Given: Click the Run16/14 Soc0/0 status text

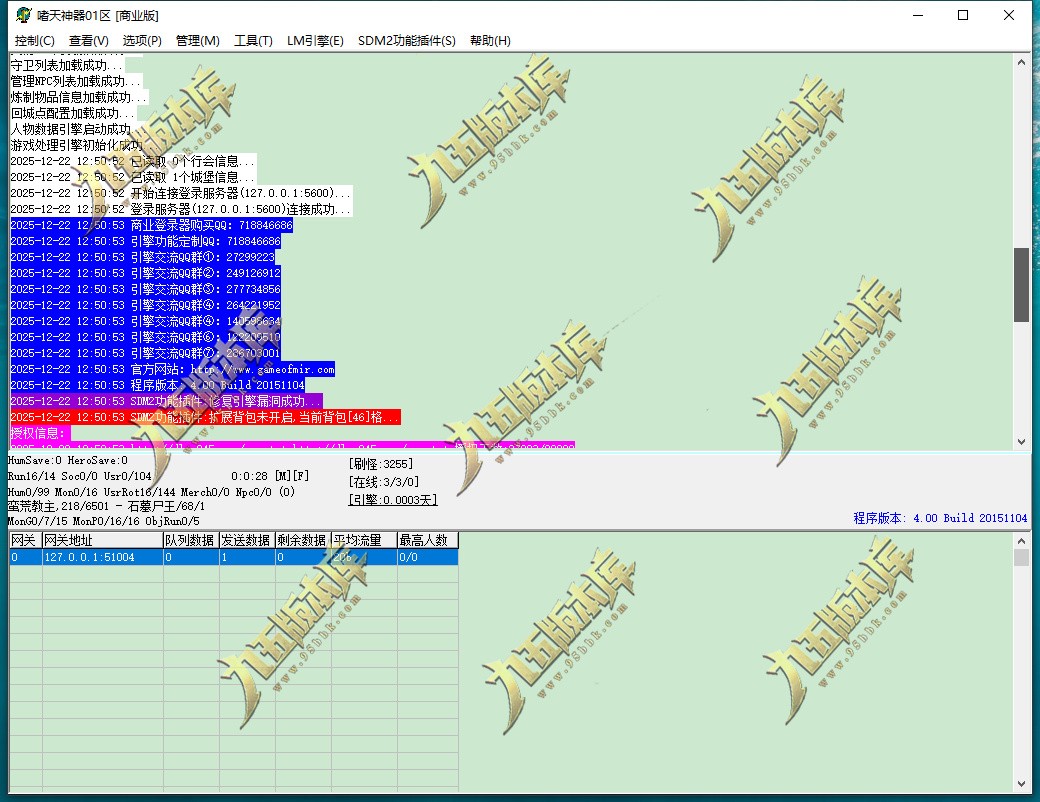Looking at the screenshot, I should 80,476.
